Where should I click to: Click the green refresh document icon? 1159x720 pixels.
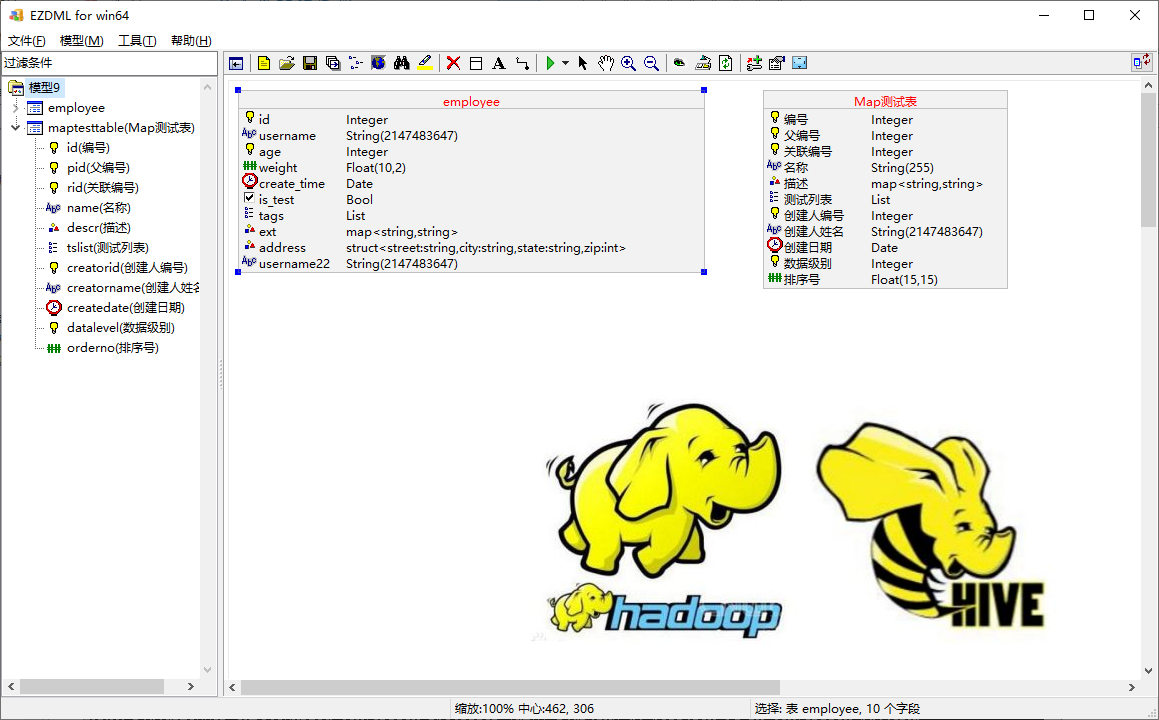click(726, 64)
